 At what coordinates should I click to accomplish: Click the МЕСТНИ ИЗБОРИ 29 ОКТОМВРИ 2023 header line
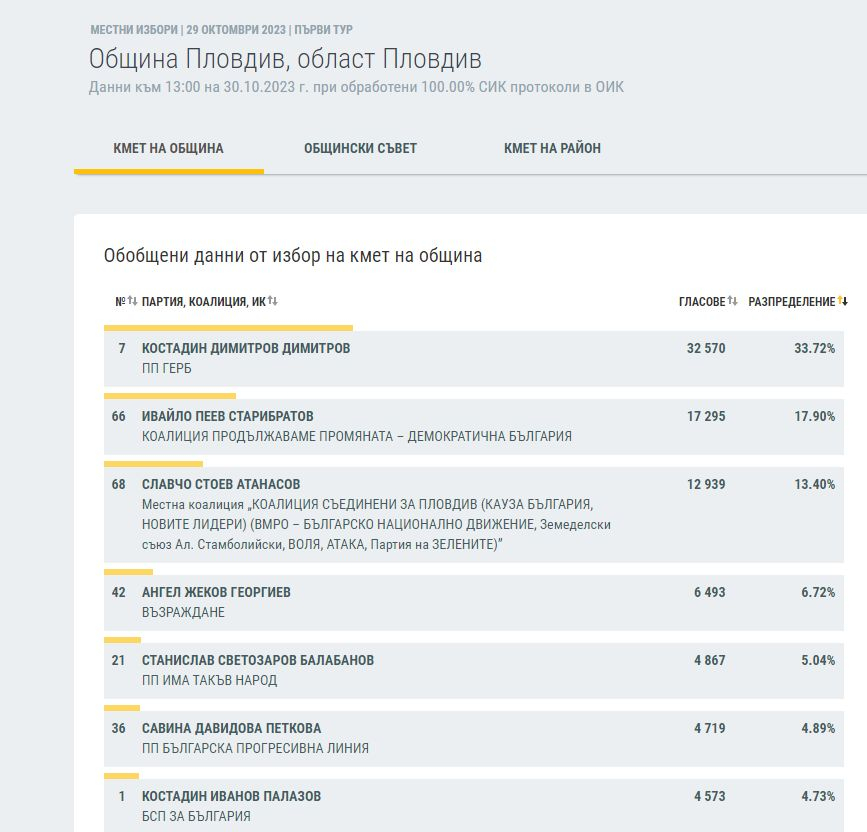pyautogui.click(x=221, y=30)
